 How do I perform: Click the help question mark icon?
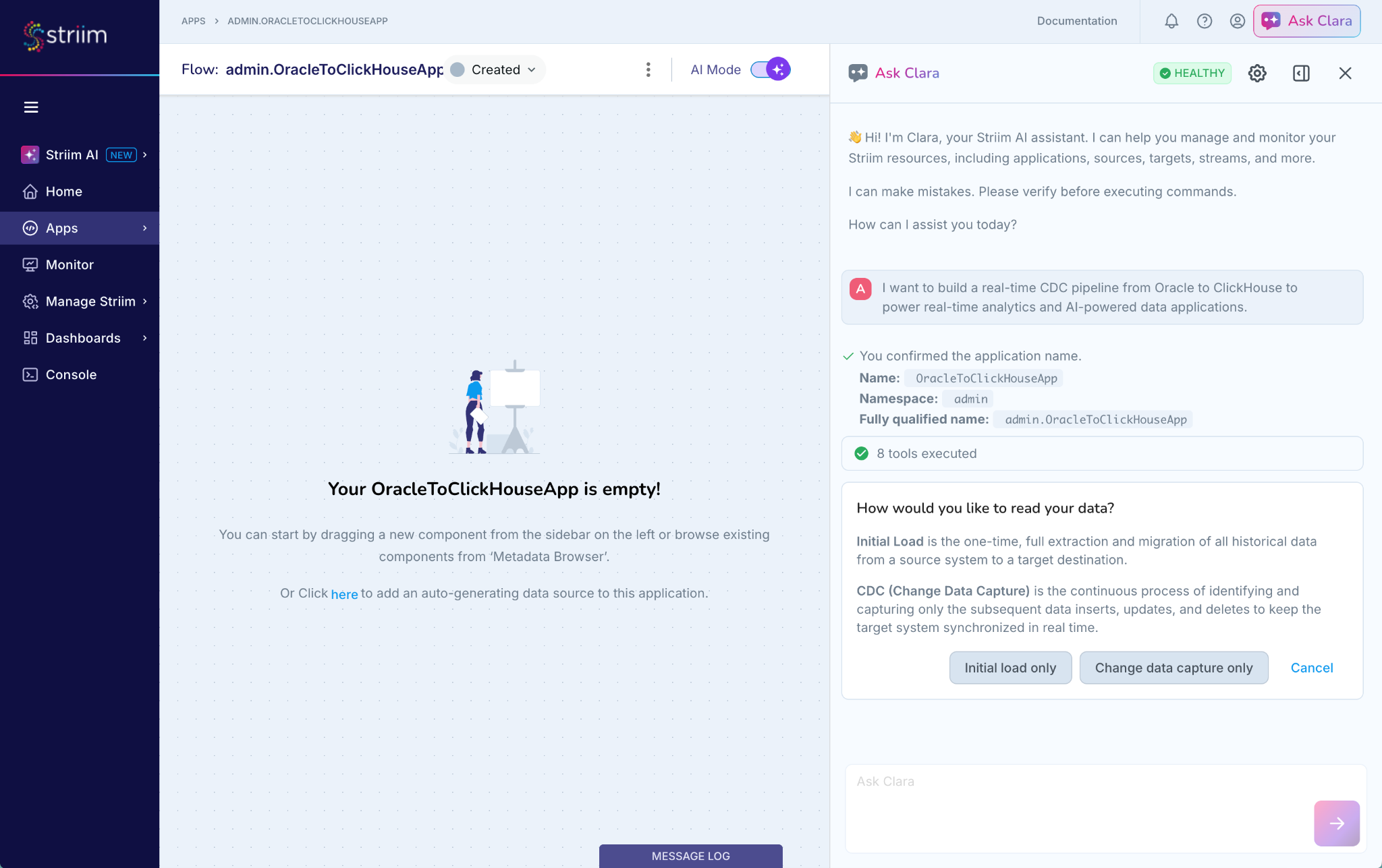(1205, 21)
